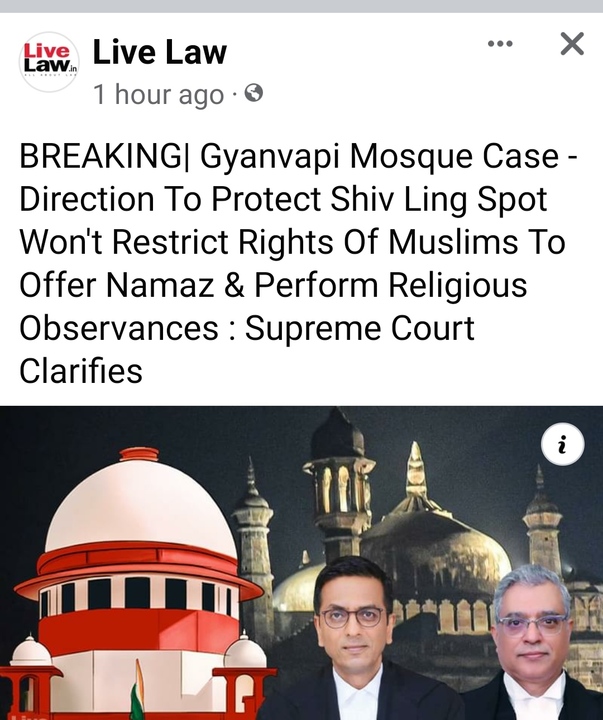603x720 pixels.
Task: Click the gray-haired judge portrait on right
Action: coord(533,644)
